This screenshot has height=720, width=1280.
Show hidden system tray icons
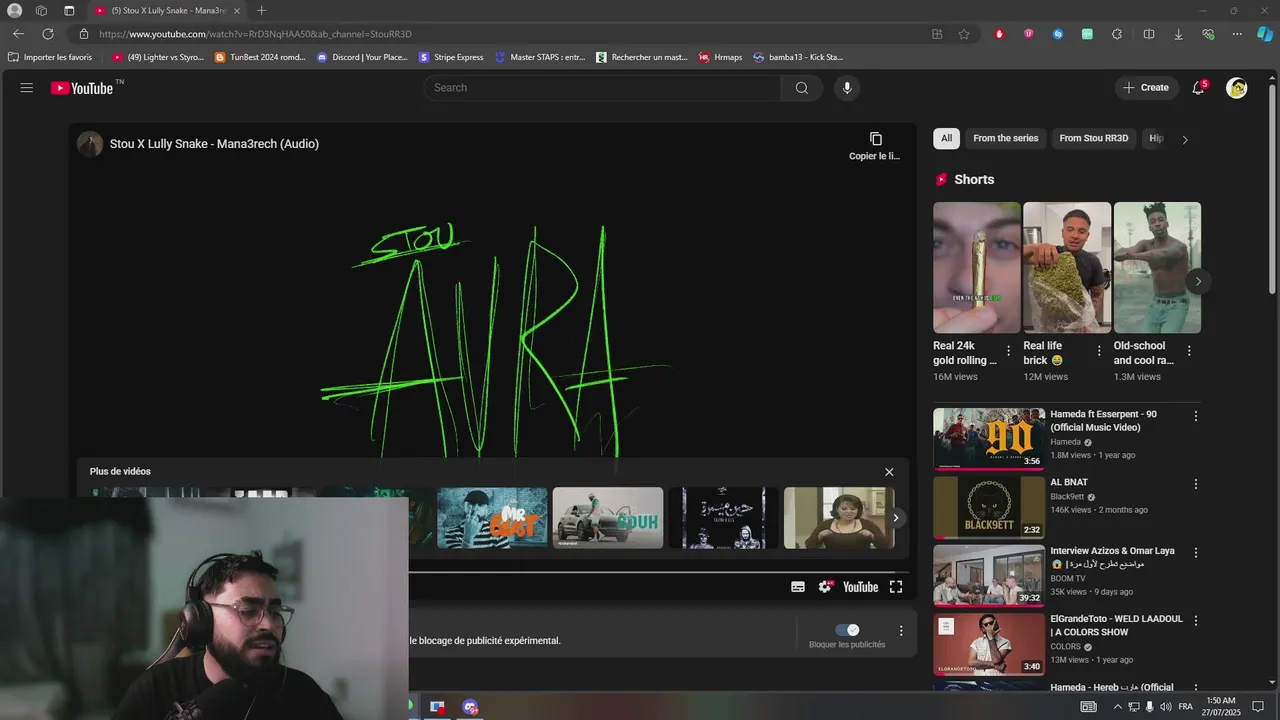[x=1117, y=707]
